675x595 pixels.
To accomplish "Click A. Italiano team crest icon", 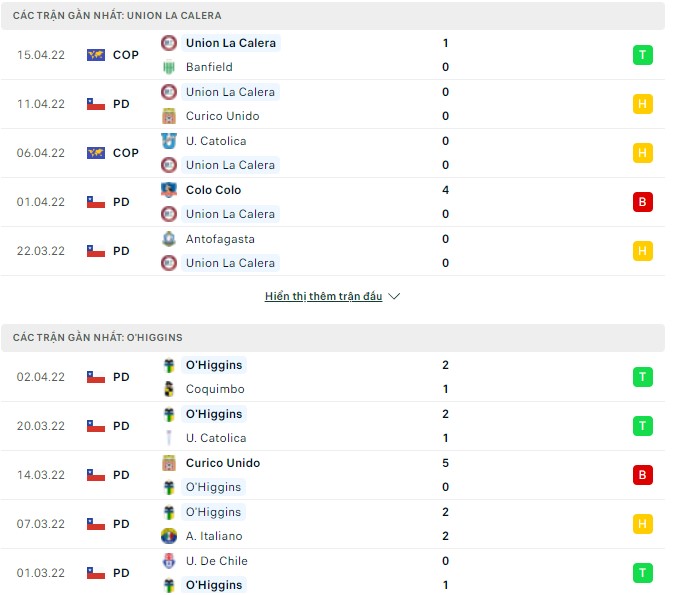I will pyautogui.click(x=169, y=536).
